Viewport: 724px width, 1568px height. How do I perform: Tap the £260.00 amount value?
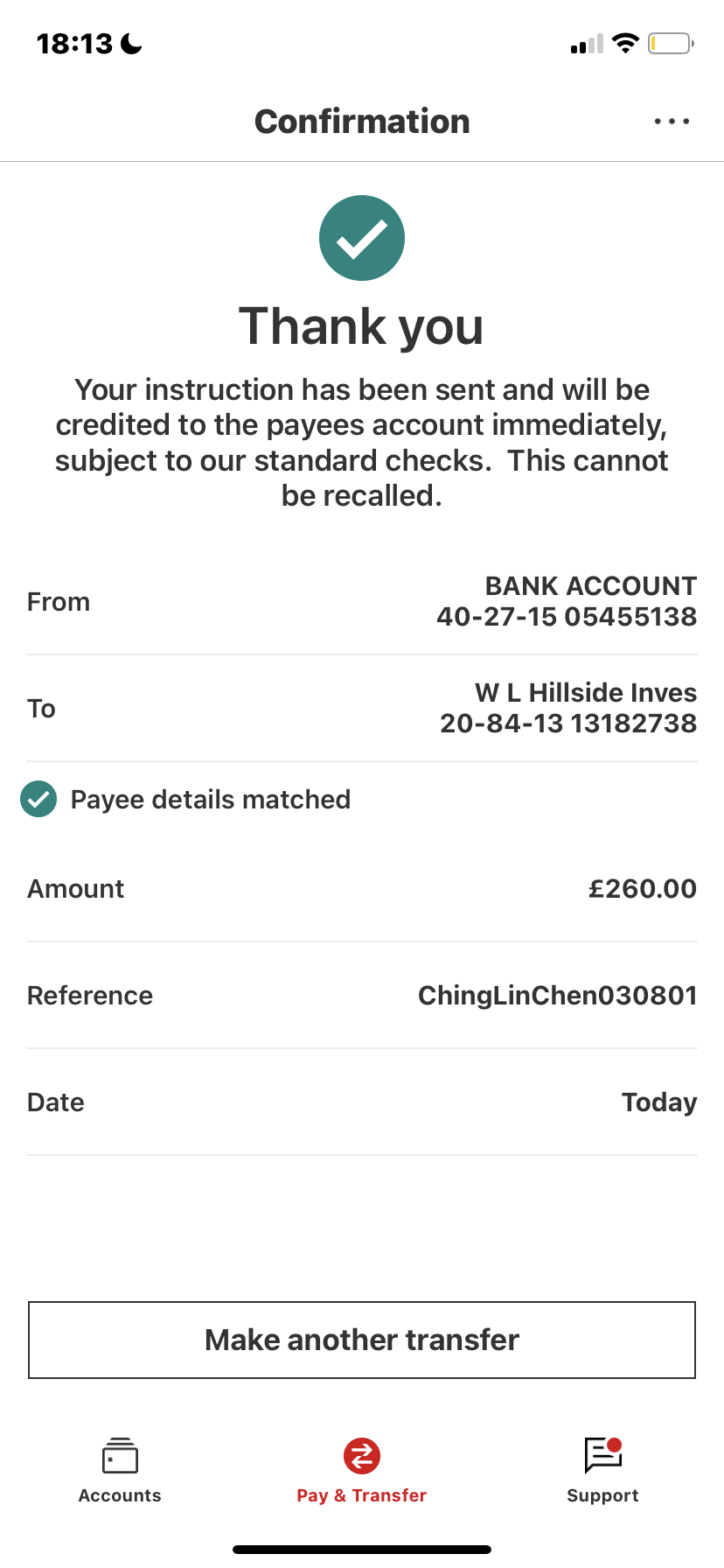point(643,889)
